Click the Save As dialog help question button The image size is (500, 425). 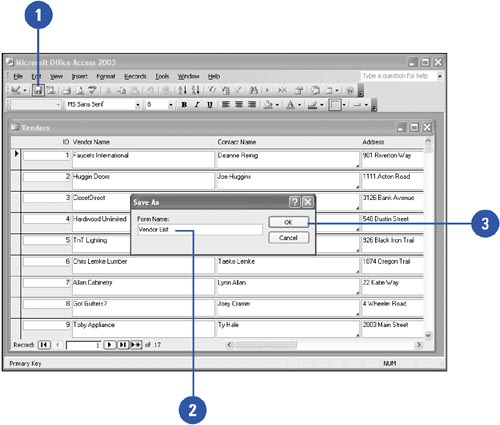coord(295,202)
